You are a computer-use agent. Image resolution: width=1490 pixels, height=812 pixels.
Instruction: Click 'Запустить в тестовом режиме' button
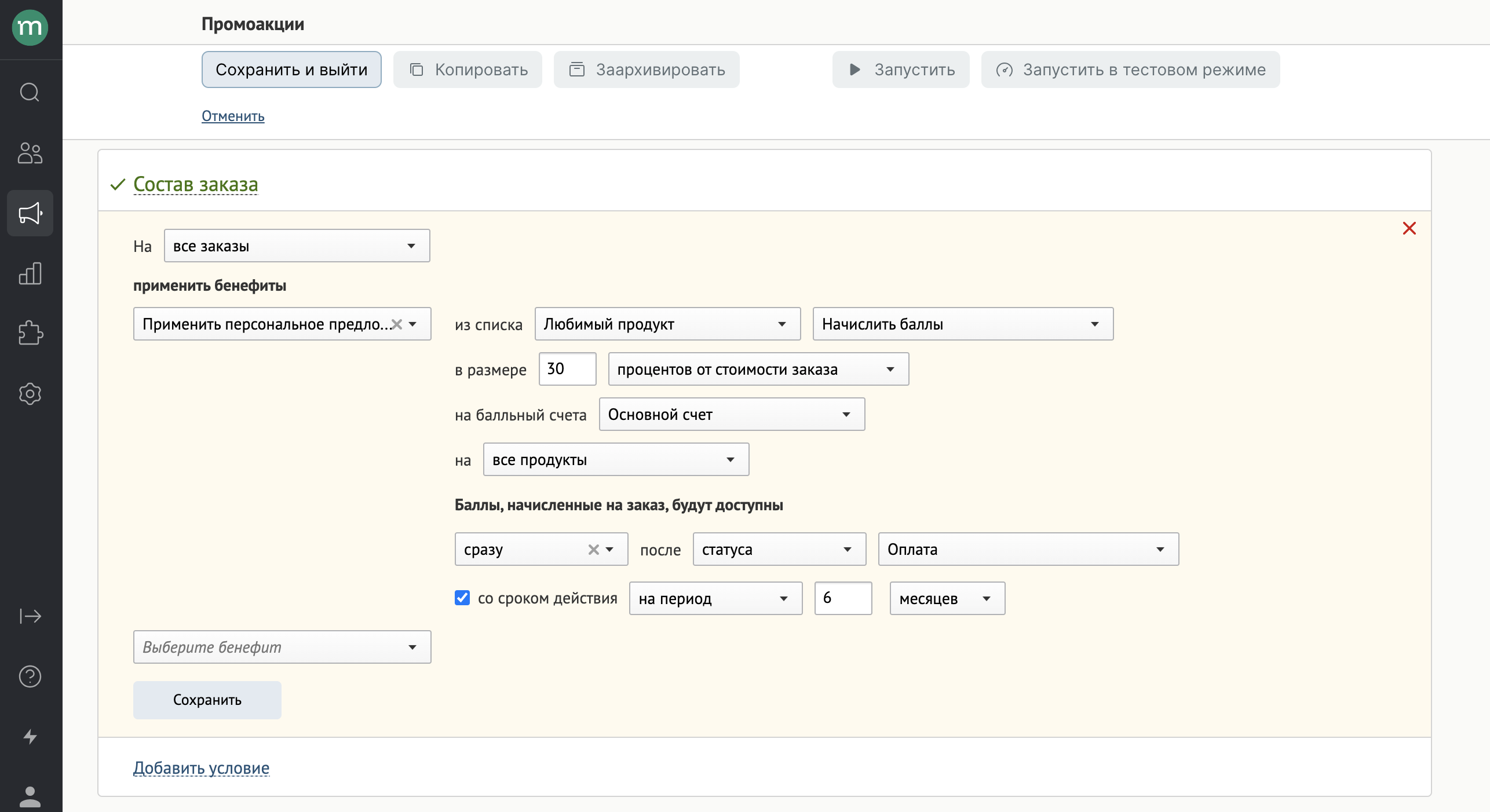pos(1131,70)
